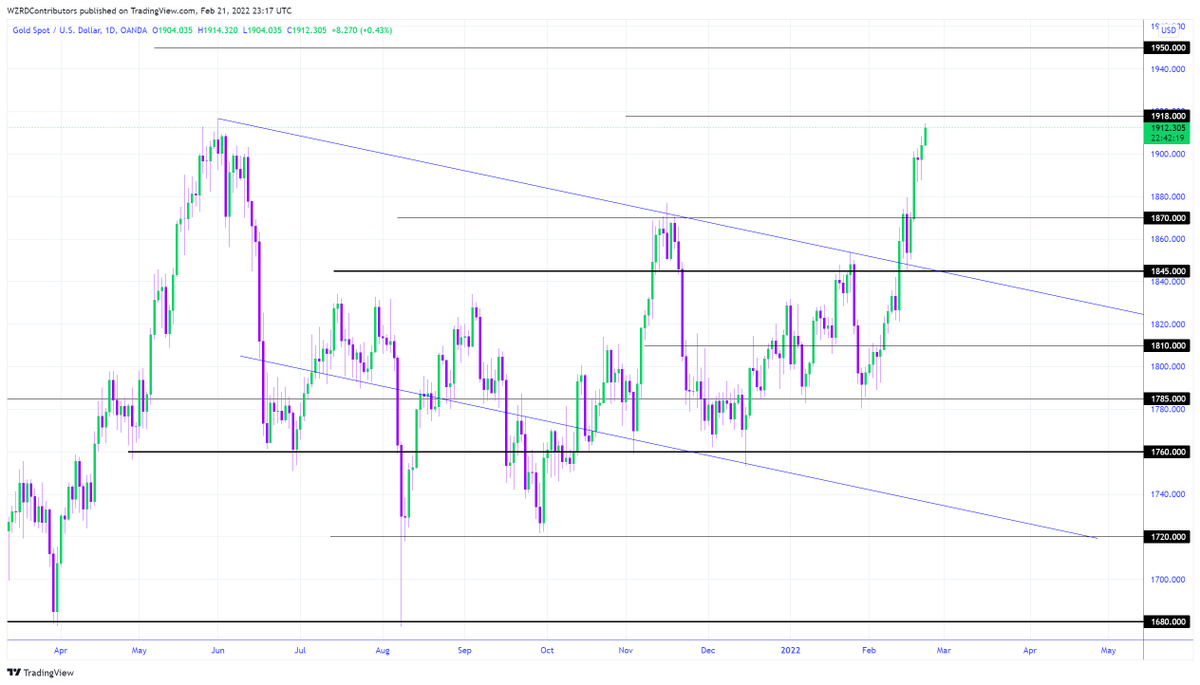Click the Feb month label on time axis

[x=868, y=650]
